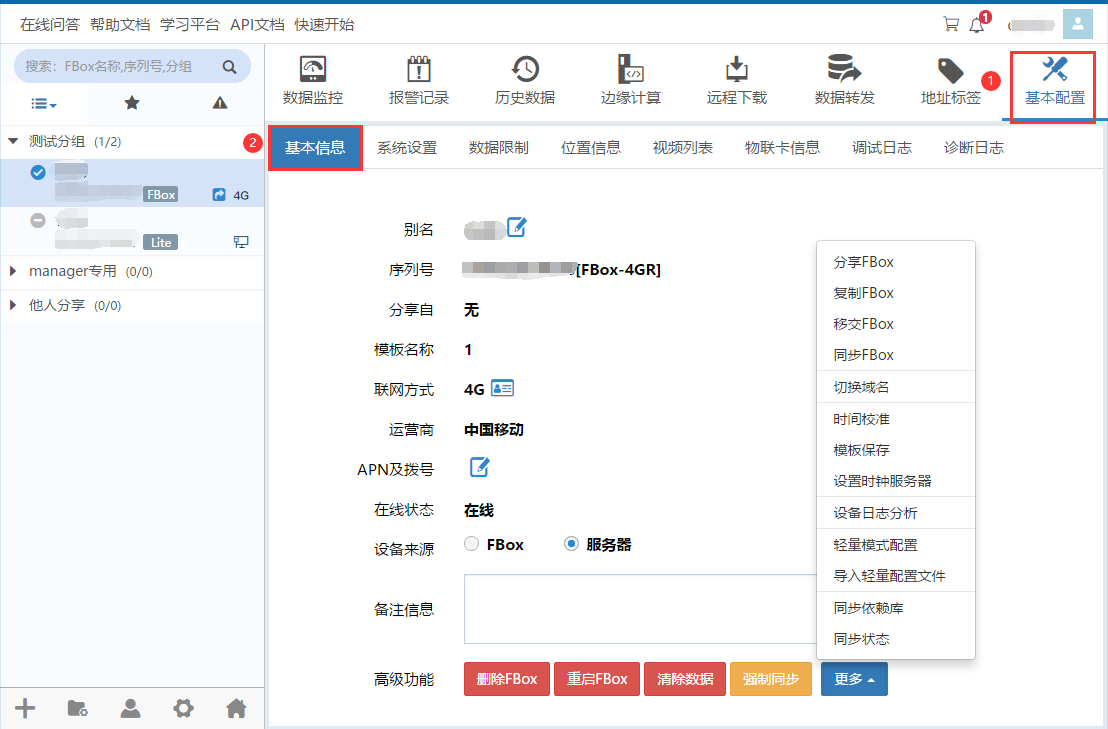Open the 数据监控 data monitoring icon
1108x729 pixels.
pos(313,70)
